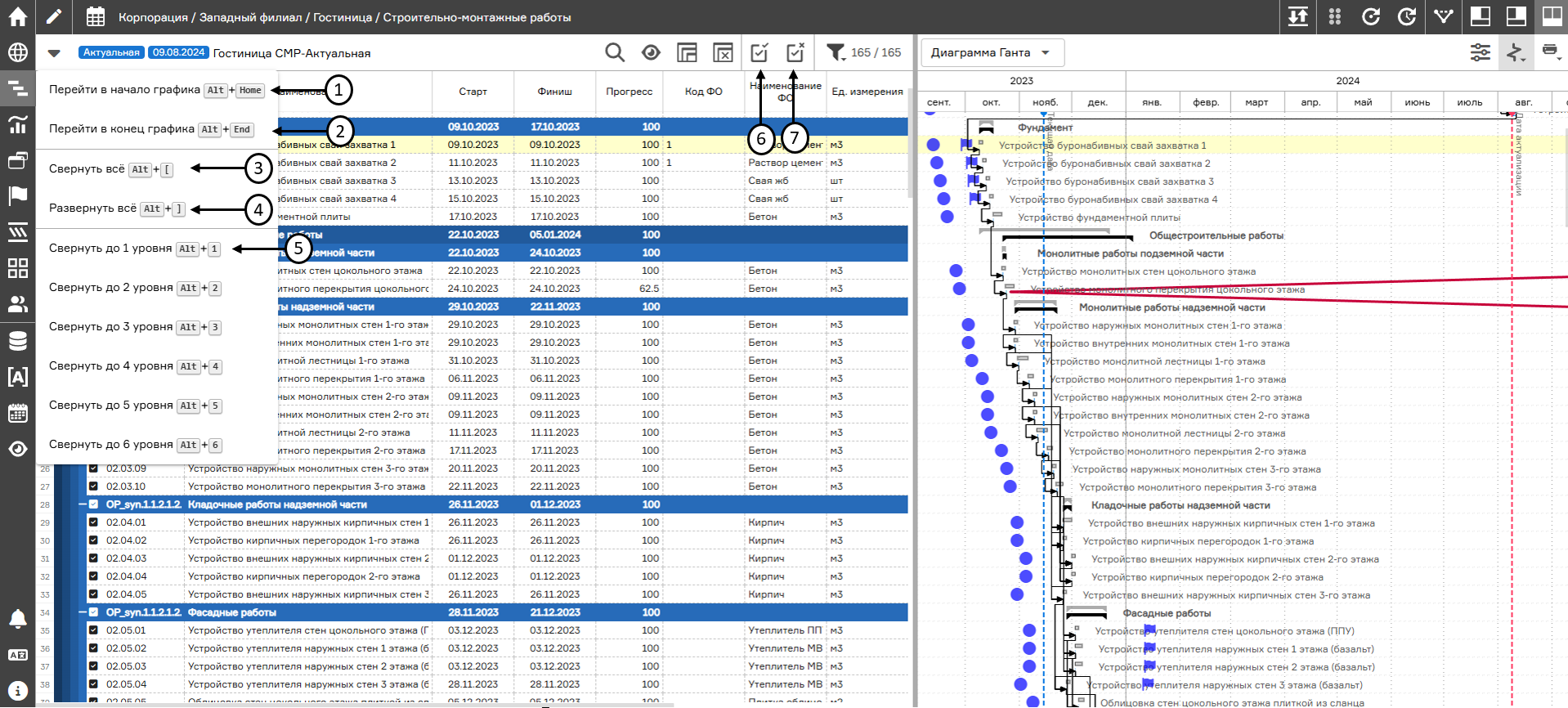Open the users icon in the sidebar

click(x=17, y=304)
